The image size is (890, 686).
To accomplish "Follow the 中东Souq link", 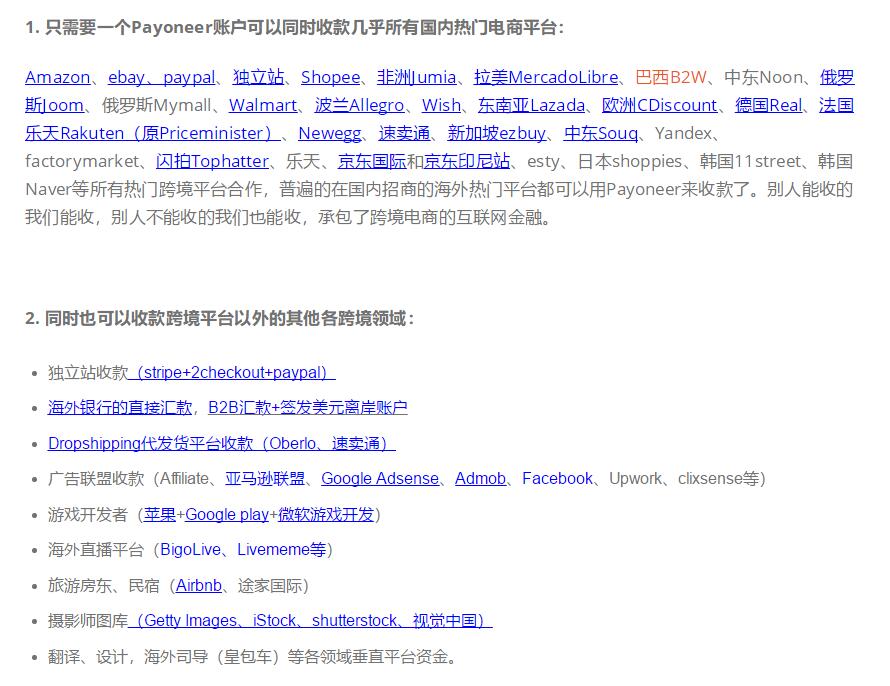I will pos(601,133).
